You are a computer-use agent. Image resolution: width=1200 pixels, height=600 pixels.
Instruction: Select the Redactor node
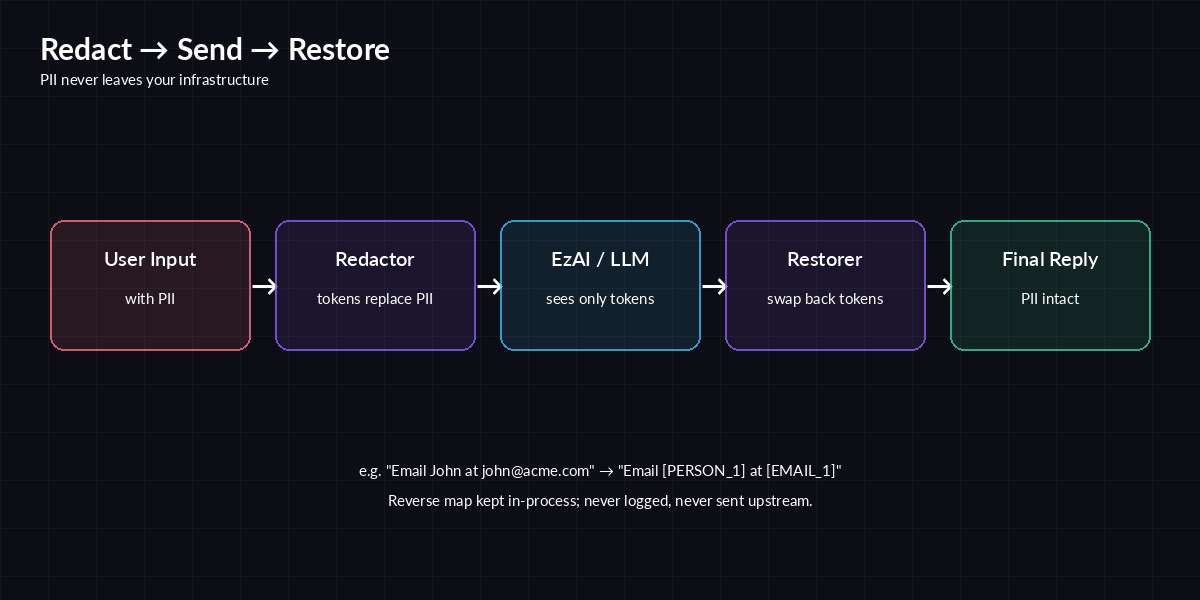click(x=375, y=285)
